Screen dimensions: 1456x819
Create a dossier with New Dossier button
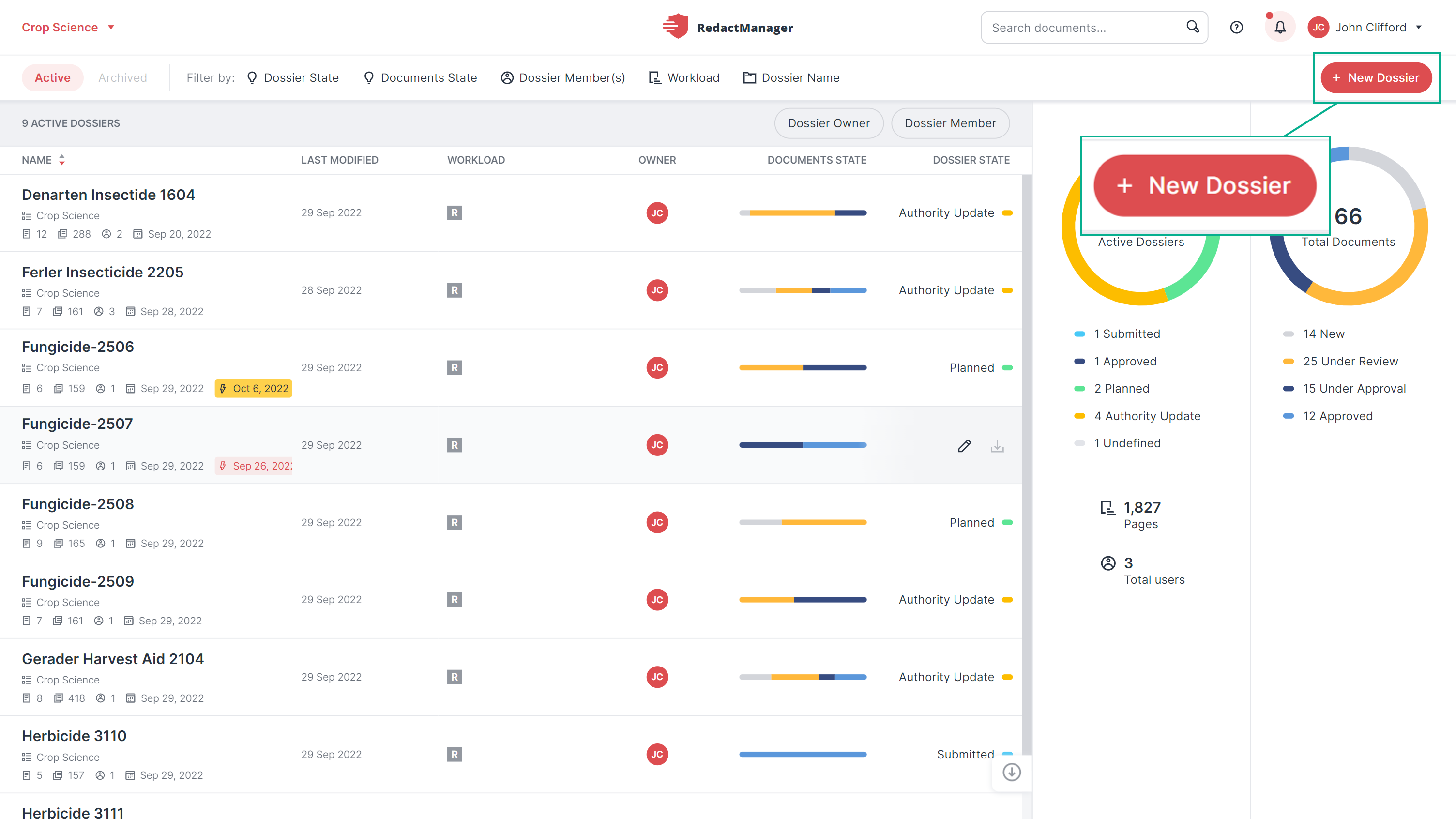[x=1376, y=78]
